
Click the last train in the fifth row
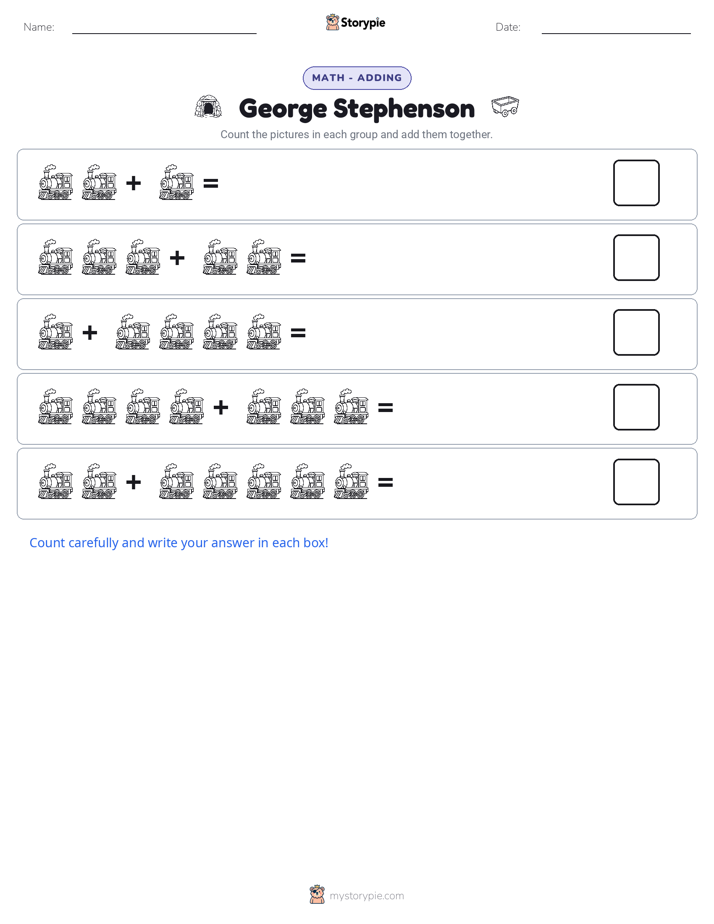pos(351,481)
